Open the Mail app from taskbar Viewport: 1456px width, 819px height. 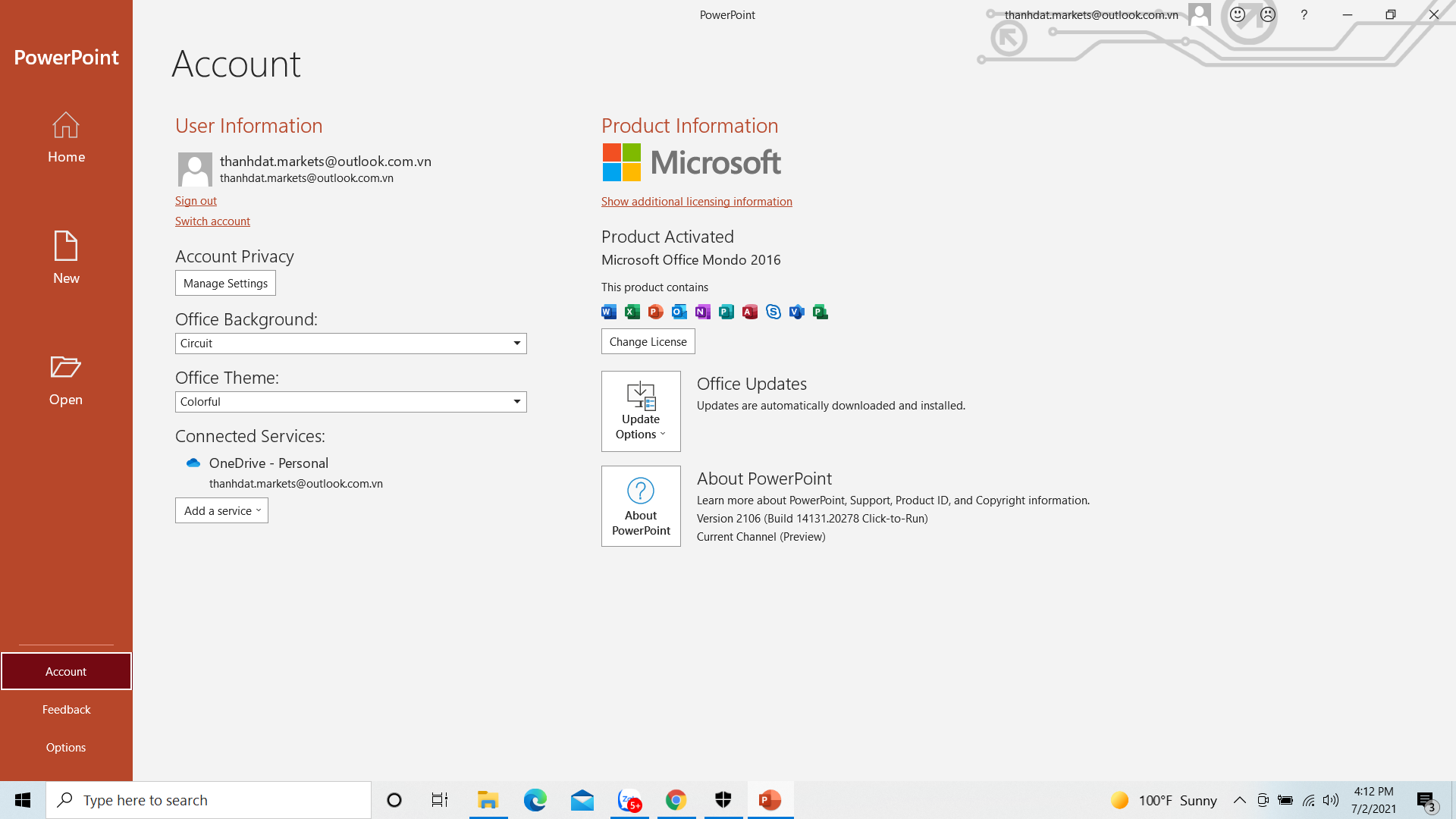pos(582,800)
